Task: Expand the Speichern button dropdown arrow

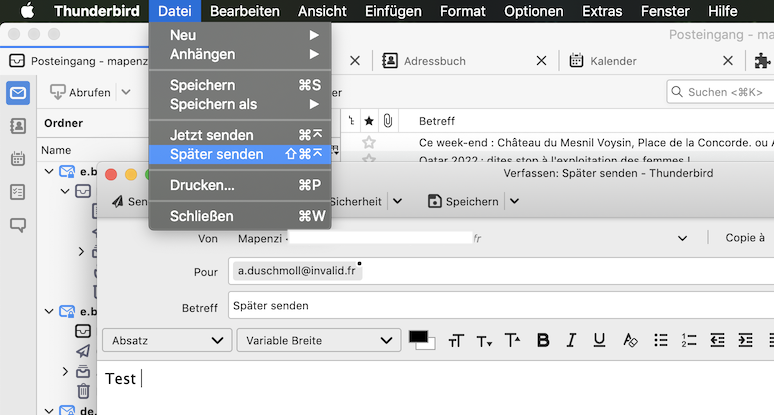Action: (514, 201)
